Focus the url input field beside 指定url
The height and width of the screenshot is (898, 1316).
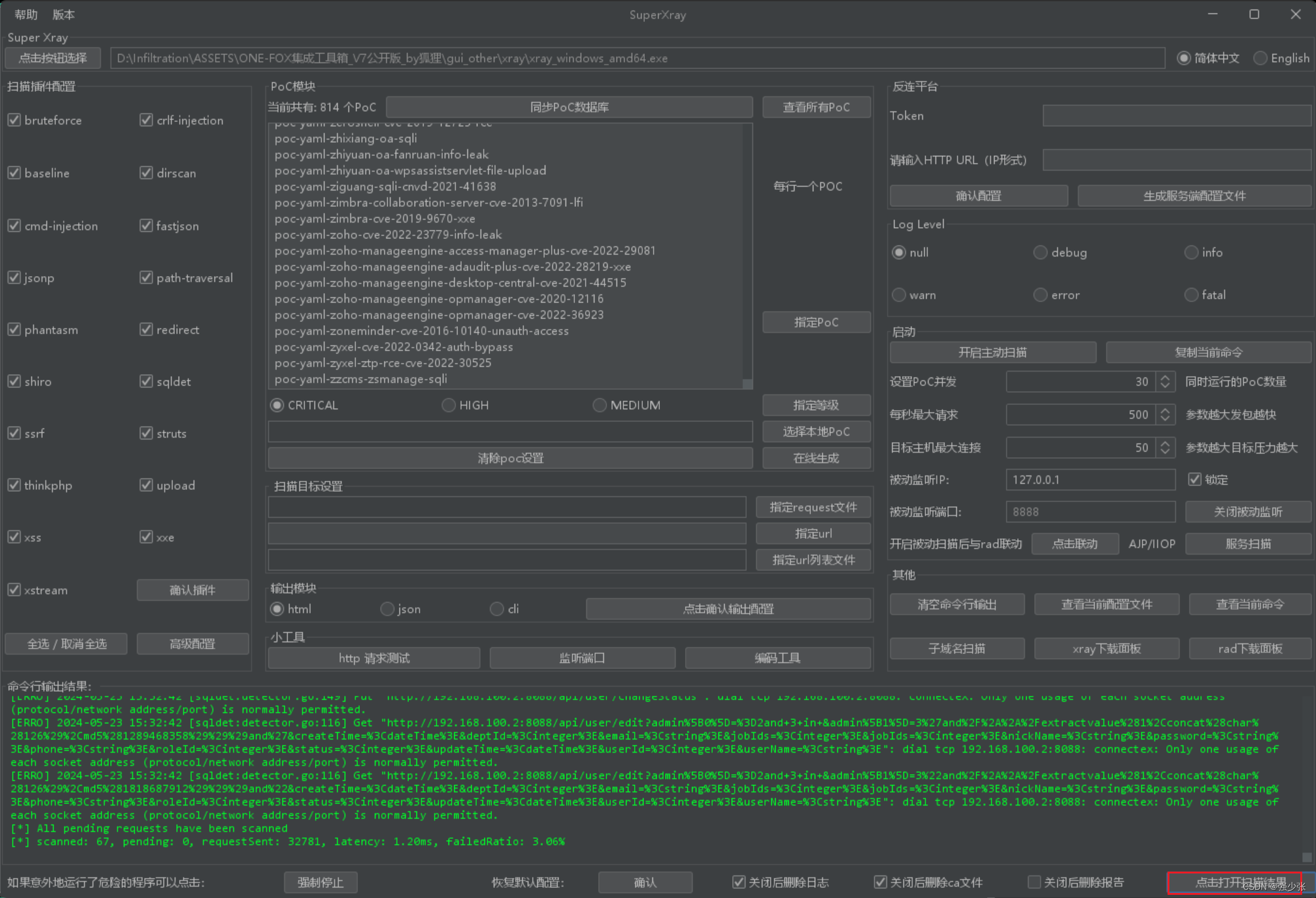(x=507, y=533)
